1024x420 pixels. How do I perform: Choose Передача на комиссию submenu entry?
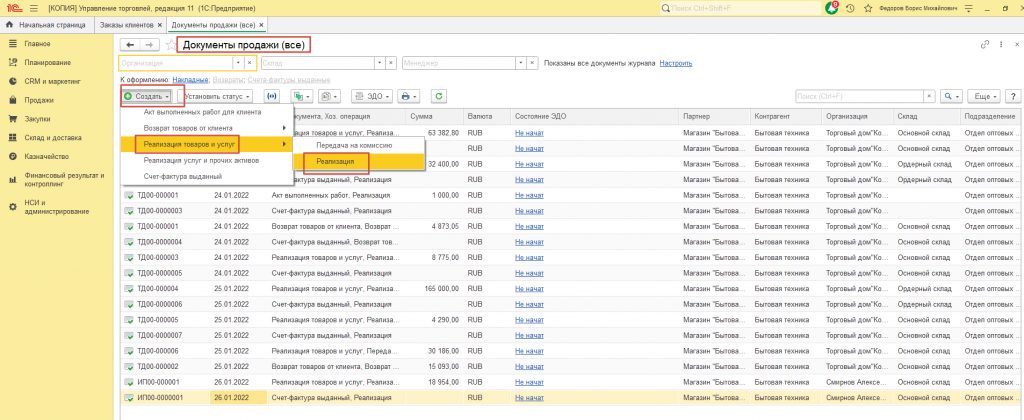point(359,144)
